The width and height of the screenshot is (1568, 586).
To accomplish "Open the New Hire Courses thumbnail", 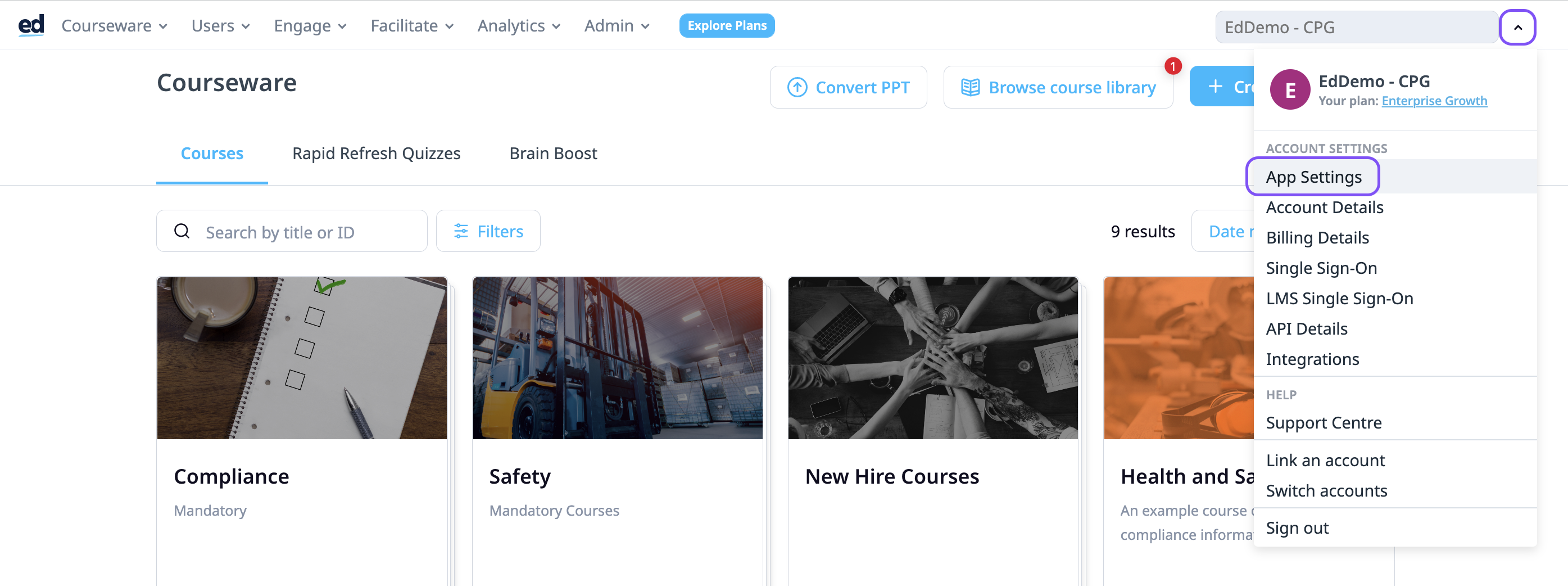I will click(932, 358).
